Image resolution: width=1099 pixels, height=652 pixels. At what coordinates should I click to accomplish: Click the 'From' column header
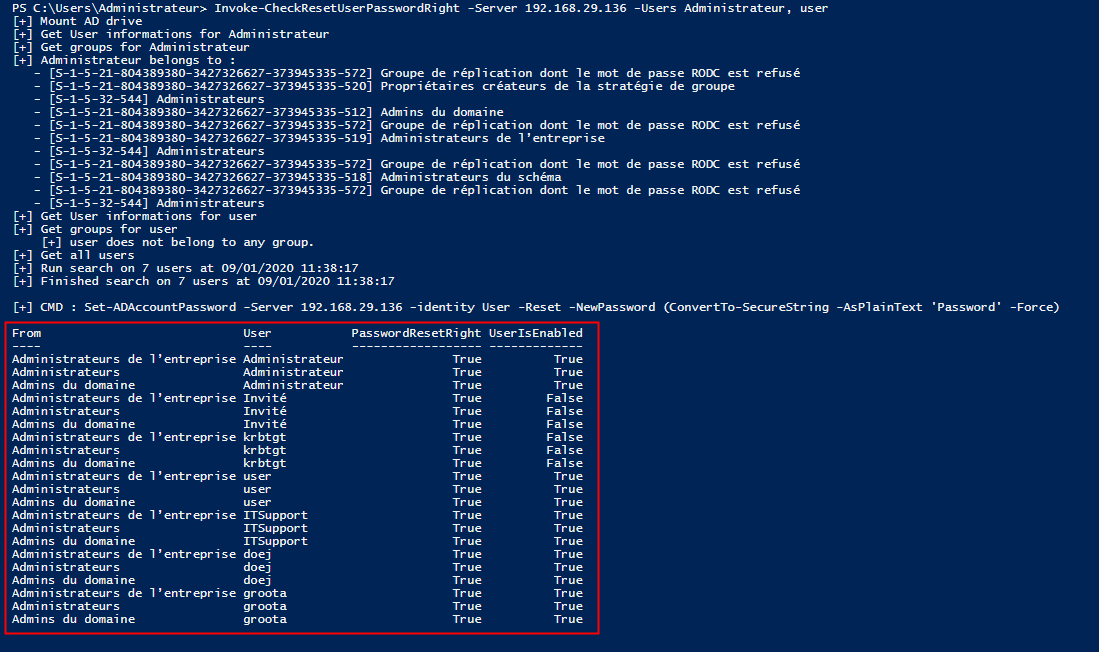[27, 333]
